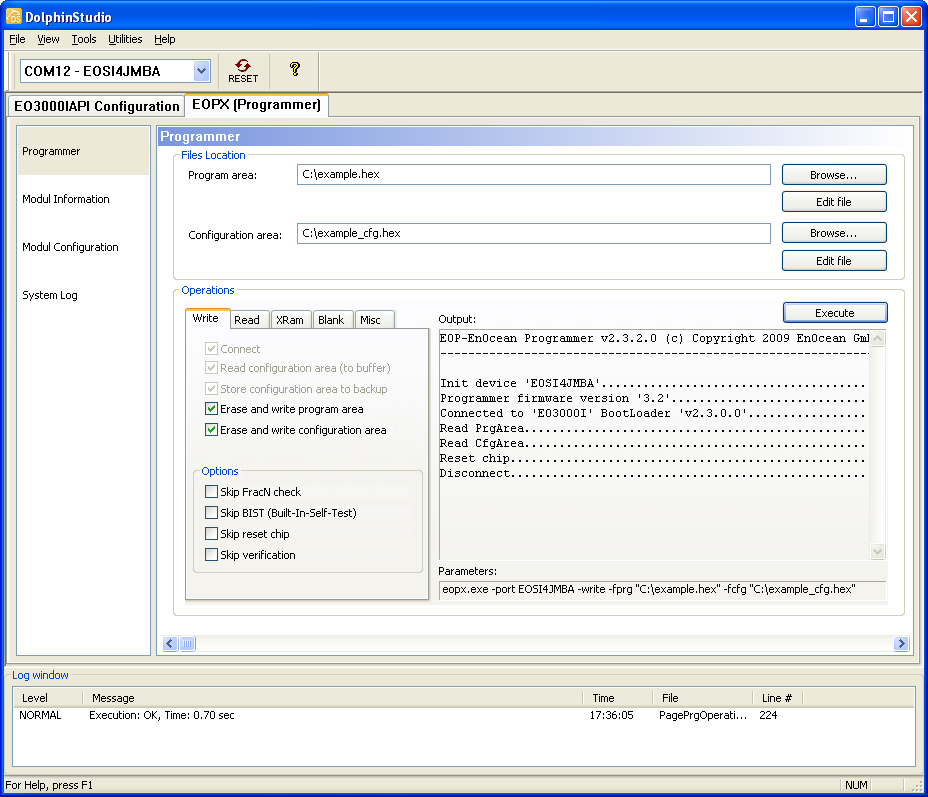The width and height of the screenshot is (928, 797).
Task: Switch to the Read operations tab
Action: click(x=248, y=320)
